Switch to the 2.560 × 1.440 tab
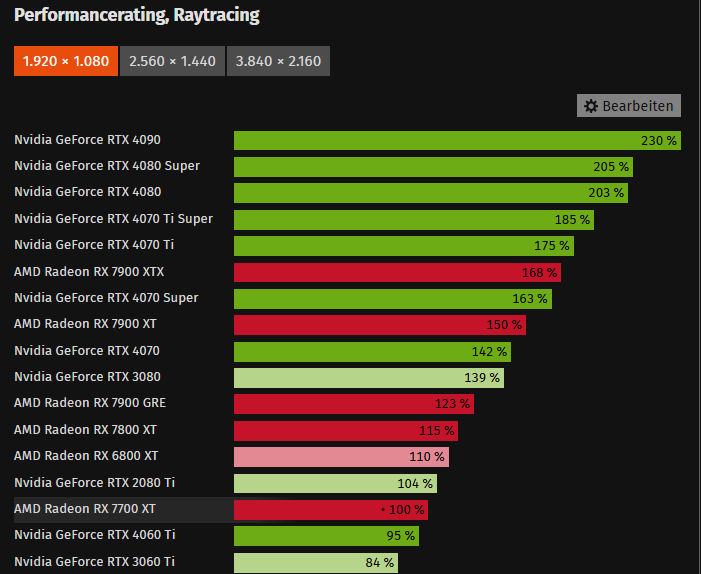The height and width of the screenshot is (574, 701). click(x=172, y=61)
